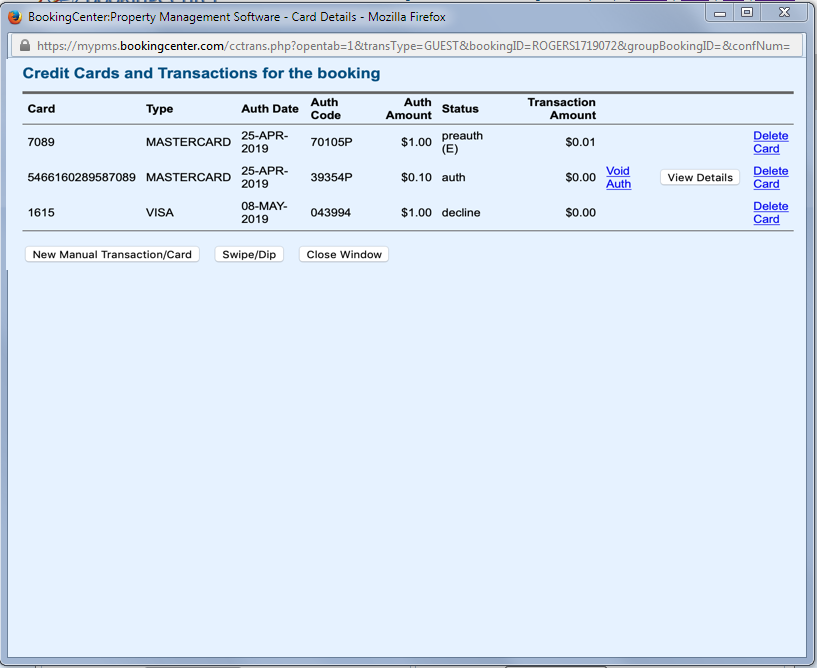Screen dimensions: 817x668
Task: Choose the Swipe/Dip button
Action: 249,254
